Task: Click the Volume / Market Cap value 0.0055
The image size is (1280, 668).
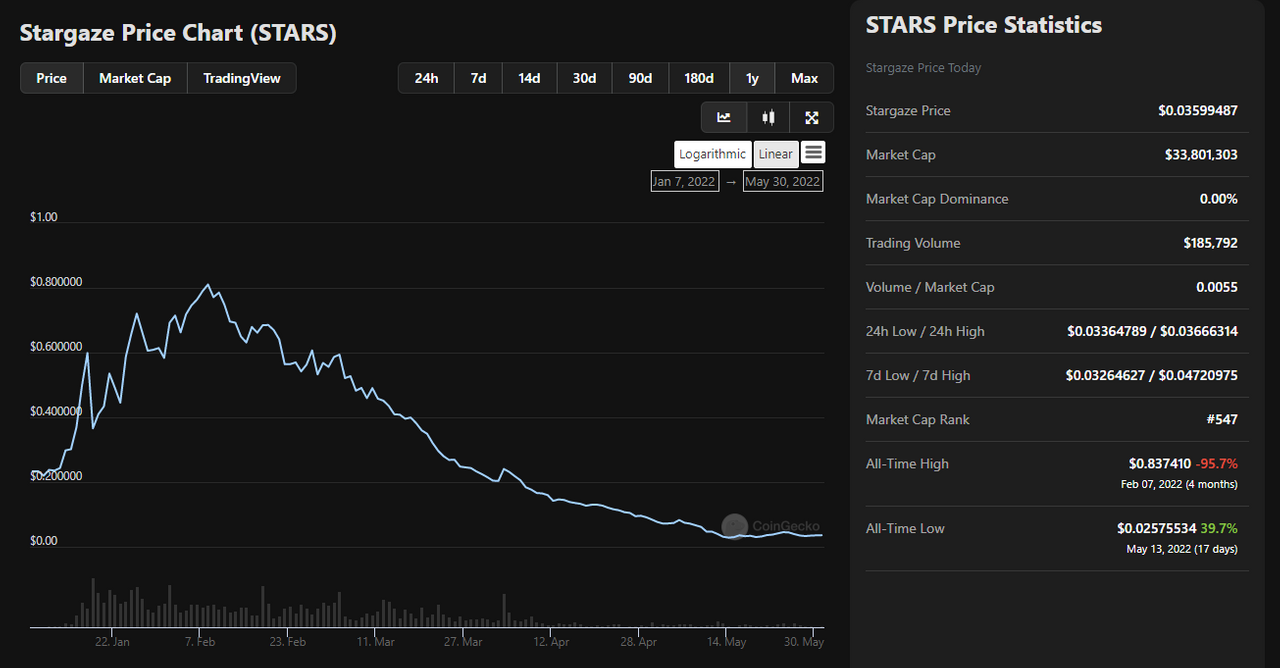Action: click(1217, 287)
